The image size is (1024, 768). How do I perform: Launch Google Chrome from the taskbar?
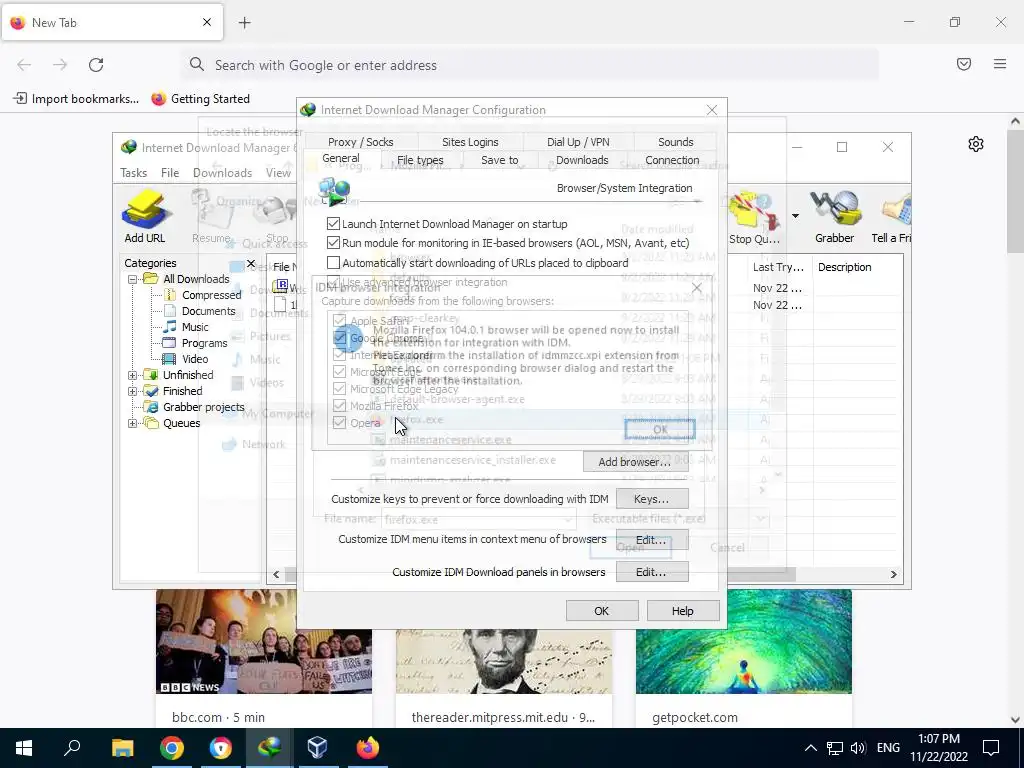click(172, 748)
